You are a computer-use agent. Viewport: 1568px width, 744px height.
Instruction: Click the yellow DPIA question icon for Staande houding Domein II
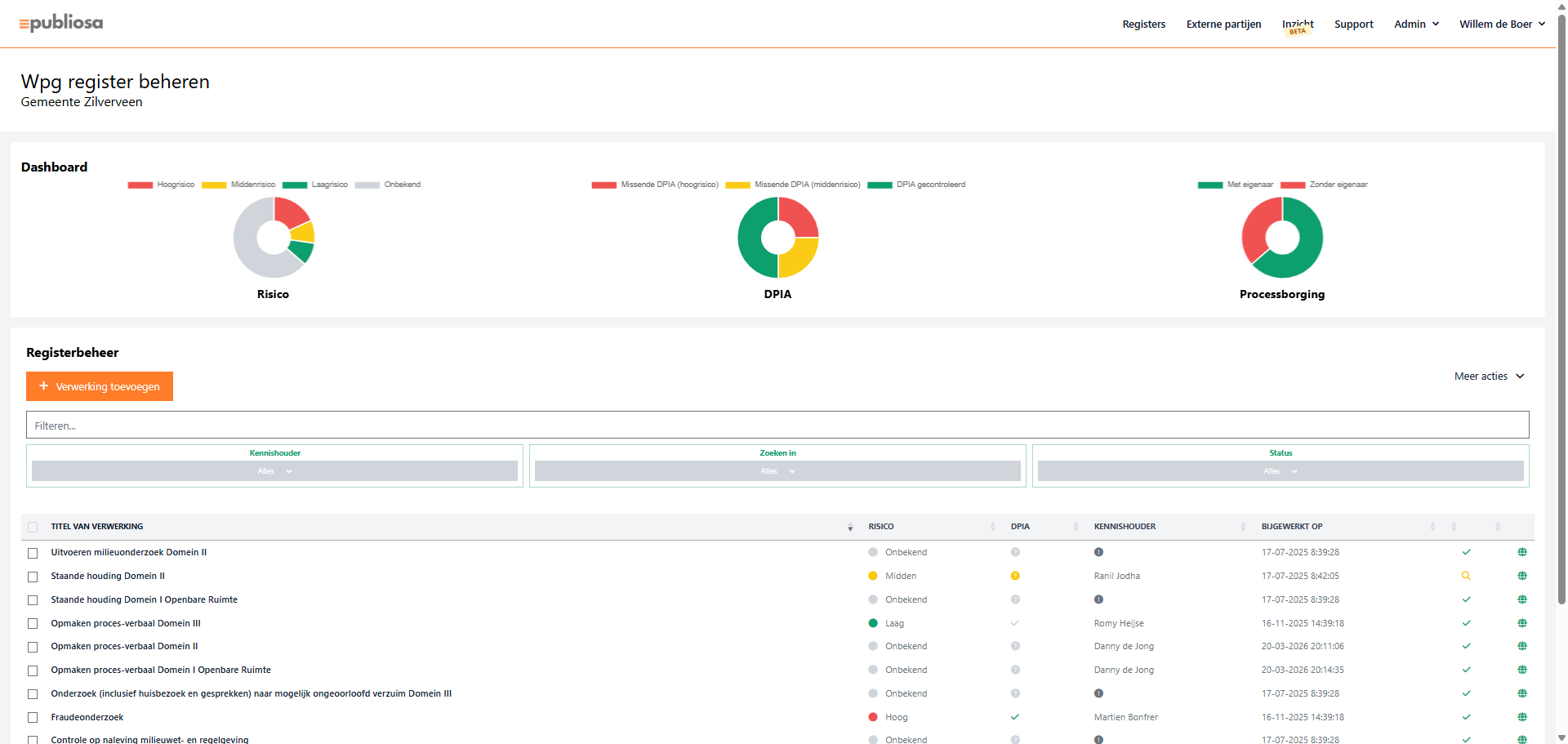pos(1015,576)
